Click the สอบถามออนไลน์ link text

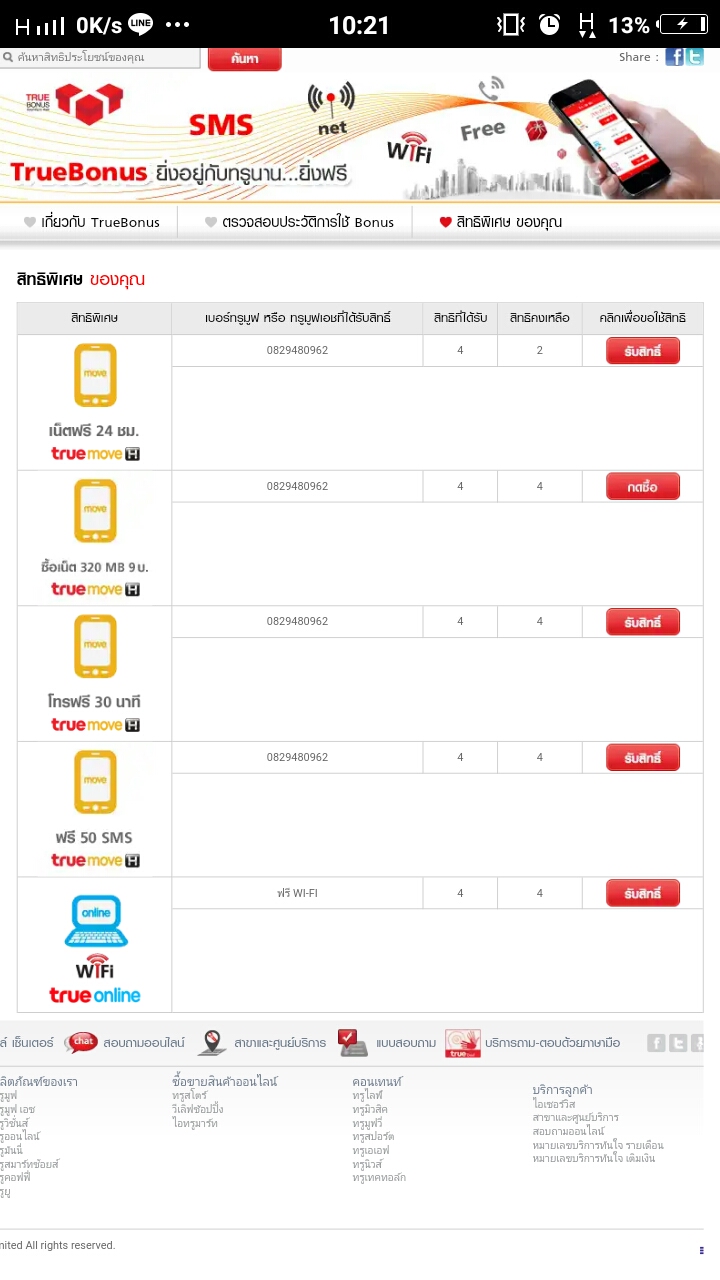(144, 1043)
